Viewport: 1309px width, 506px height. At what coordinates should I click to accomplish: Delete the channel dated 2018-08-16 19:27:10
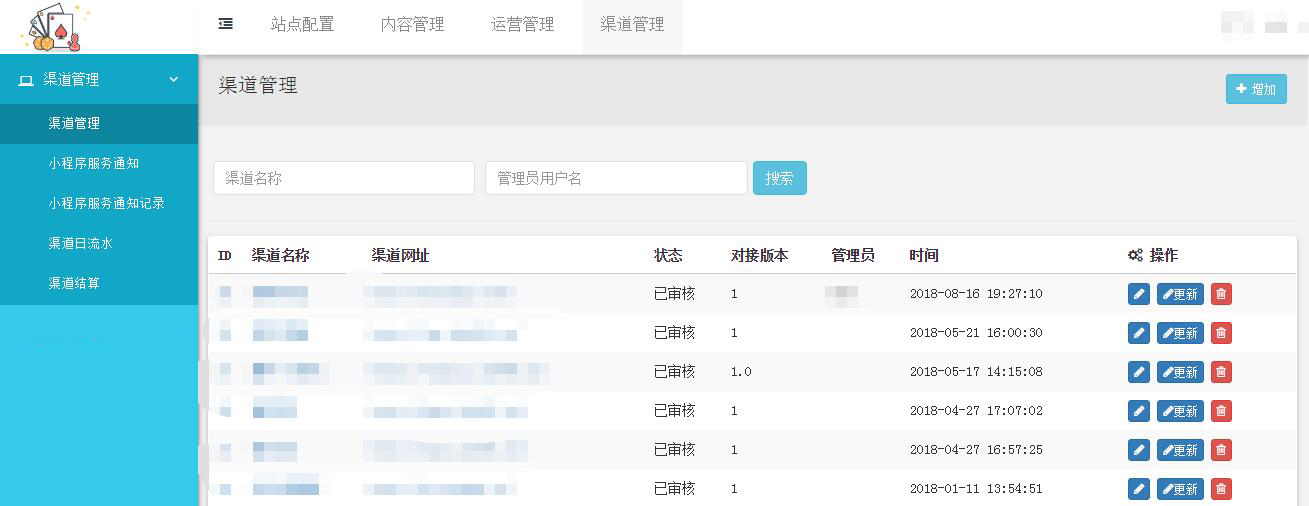tap(1221, 294)
